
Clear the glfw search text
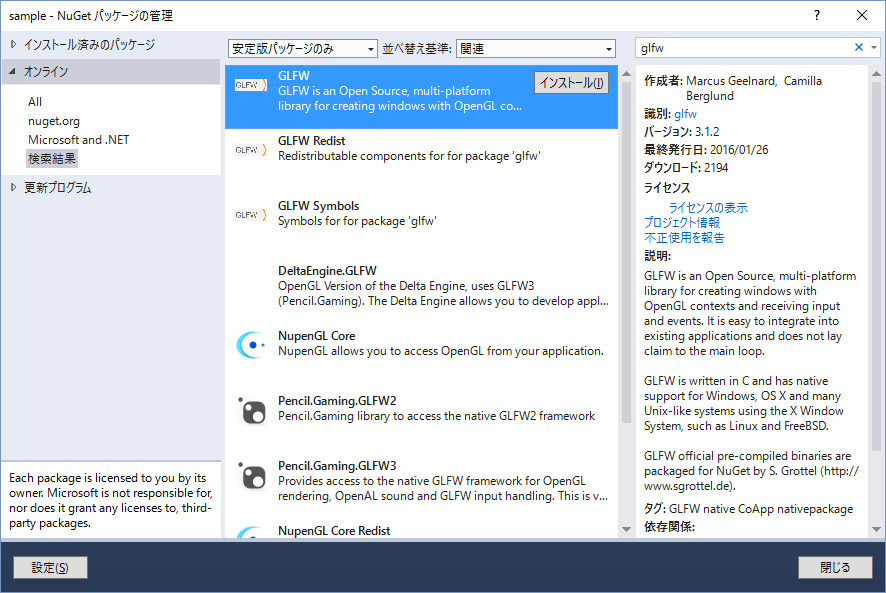click(858, 47)
